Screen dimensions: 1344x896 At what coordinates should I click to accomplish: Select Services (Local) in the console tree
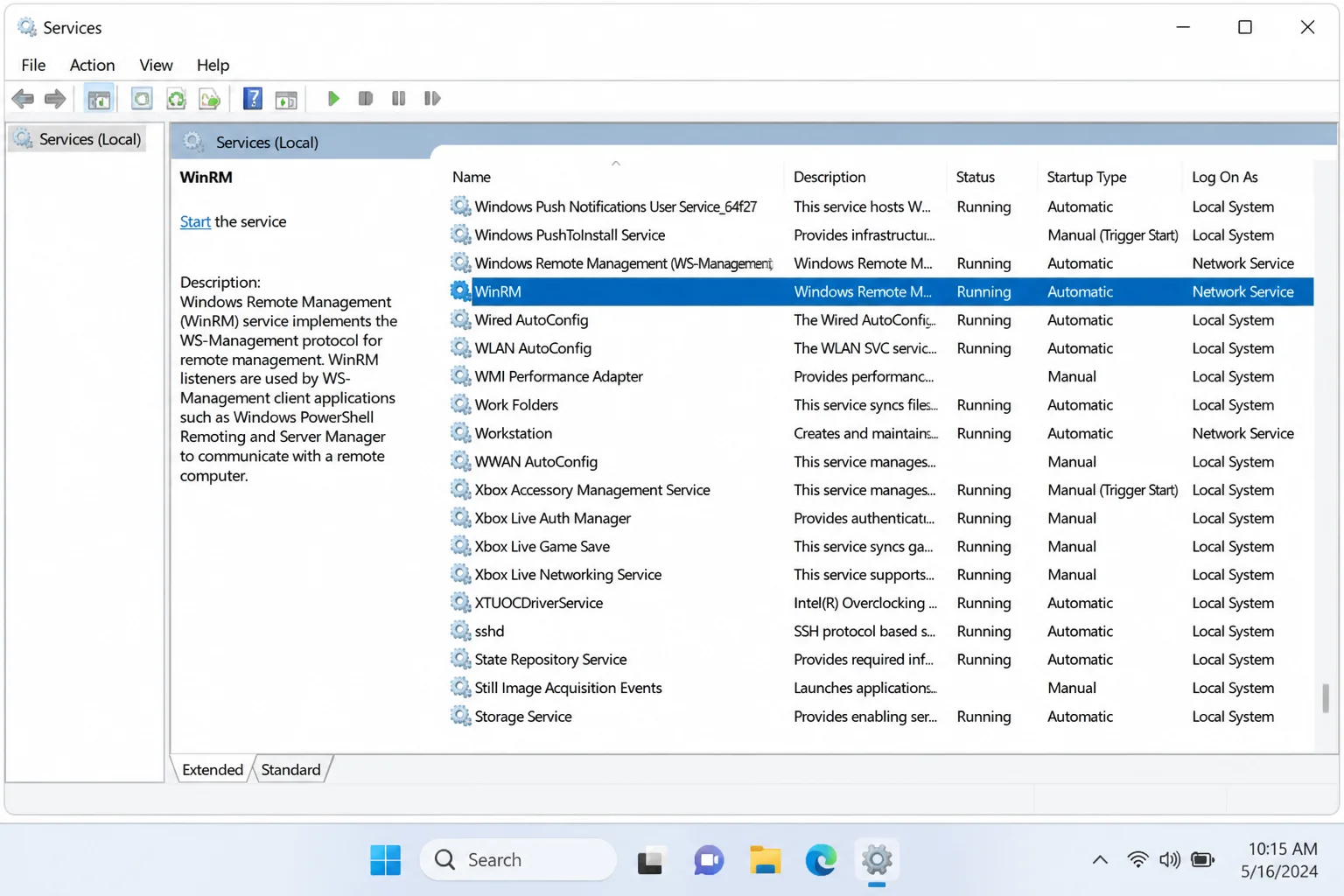click(77, 139)
